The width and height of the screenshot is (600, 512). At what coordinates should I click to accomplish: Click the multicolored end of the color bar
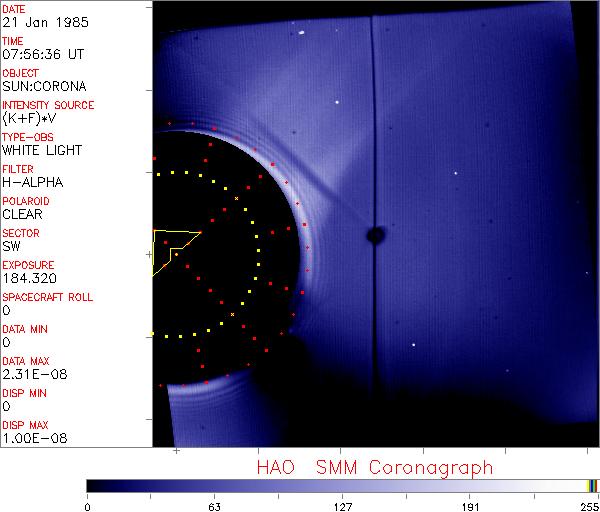tap(592, 486)
